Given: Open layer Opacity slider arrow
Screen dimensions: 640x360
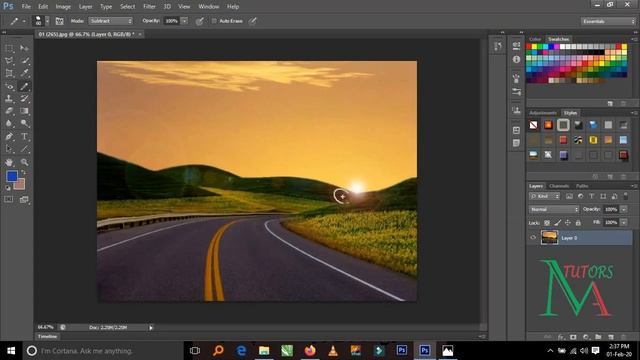Looking at the screenshot, I should 624,209.
